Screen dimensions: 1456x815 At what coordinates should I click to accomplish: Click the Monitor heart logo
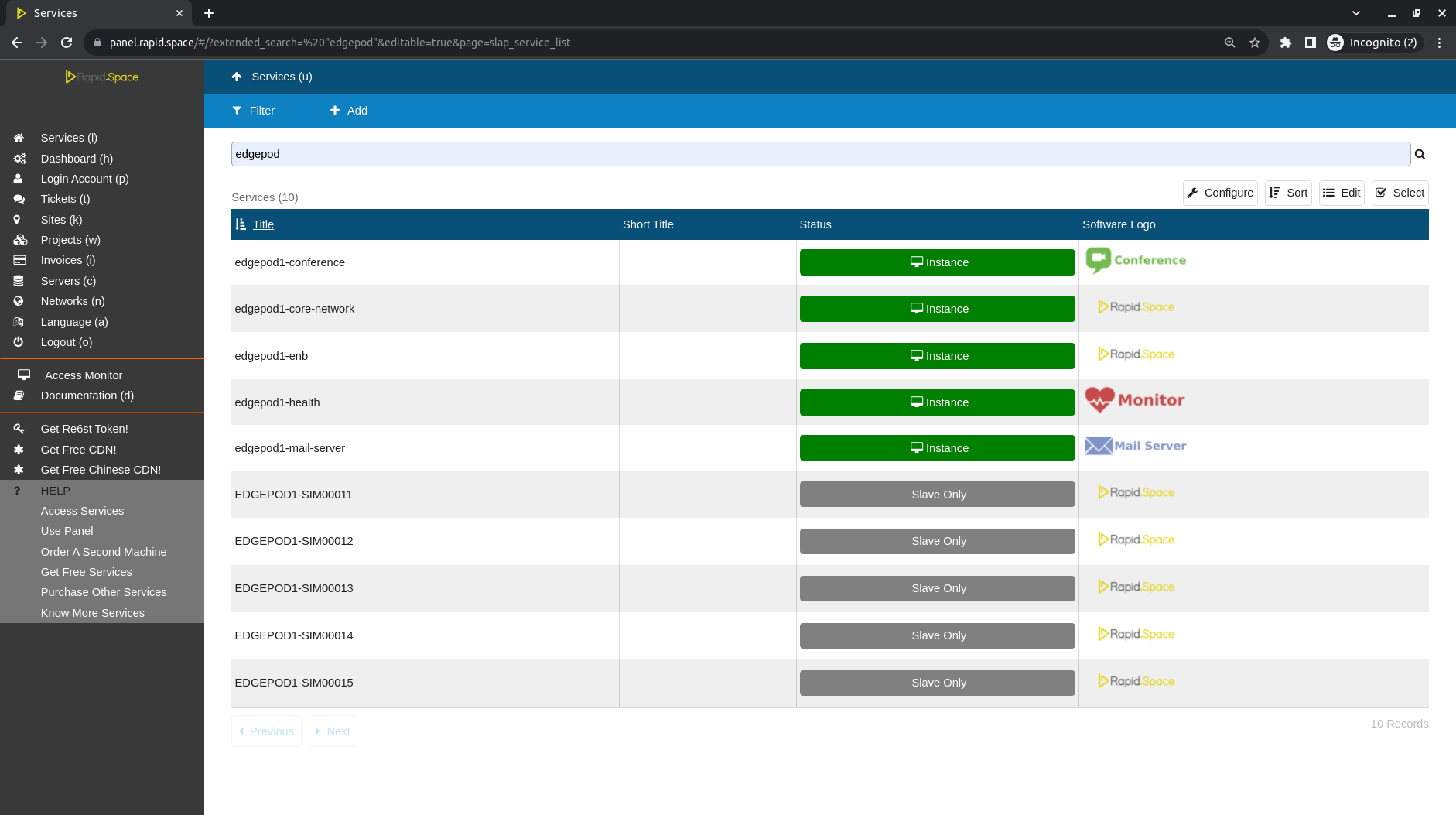pos(1135,400)
